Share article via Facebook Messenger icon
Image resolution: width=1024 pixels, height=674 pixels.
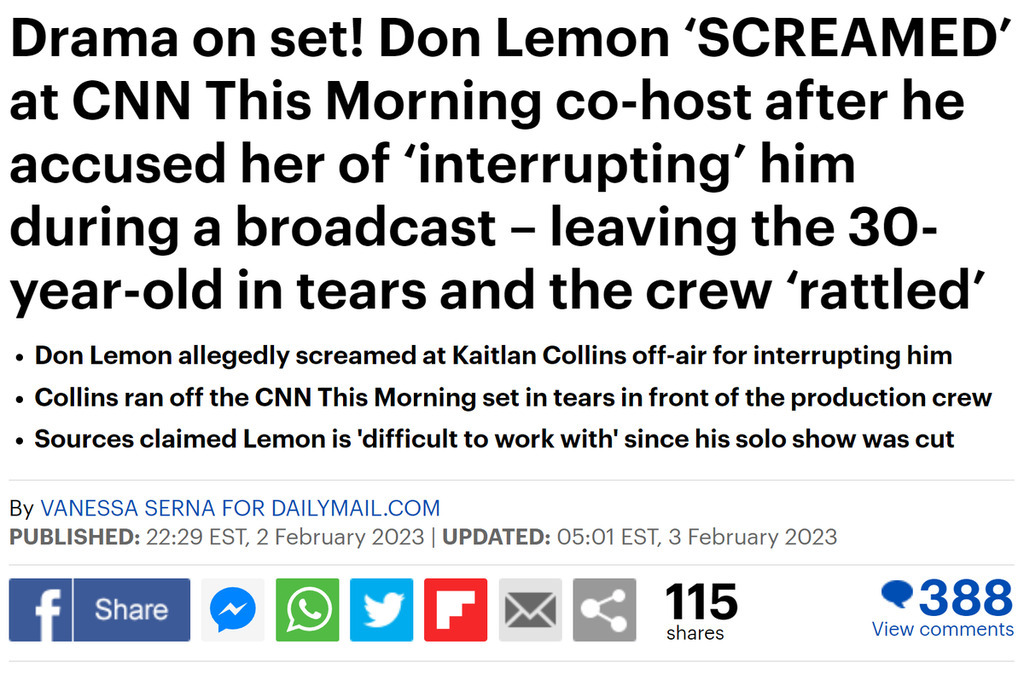233,610
